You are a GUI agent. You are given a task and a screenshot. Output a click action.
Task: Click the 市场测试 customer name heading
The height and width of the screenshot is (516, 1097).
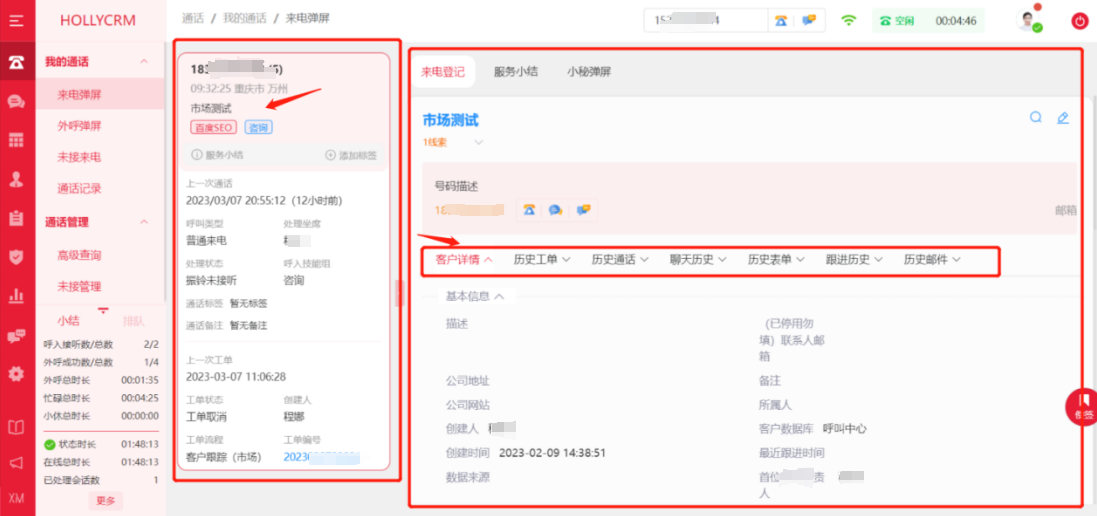coord(451,120)
